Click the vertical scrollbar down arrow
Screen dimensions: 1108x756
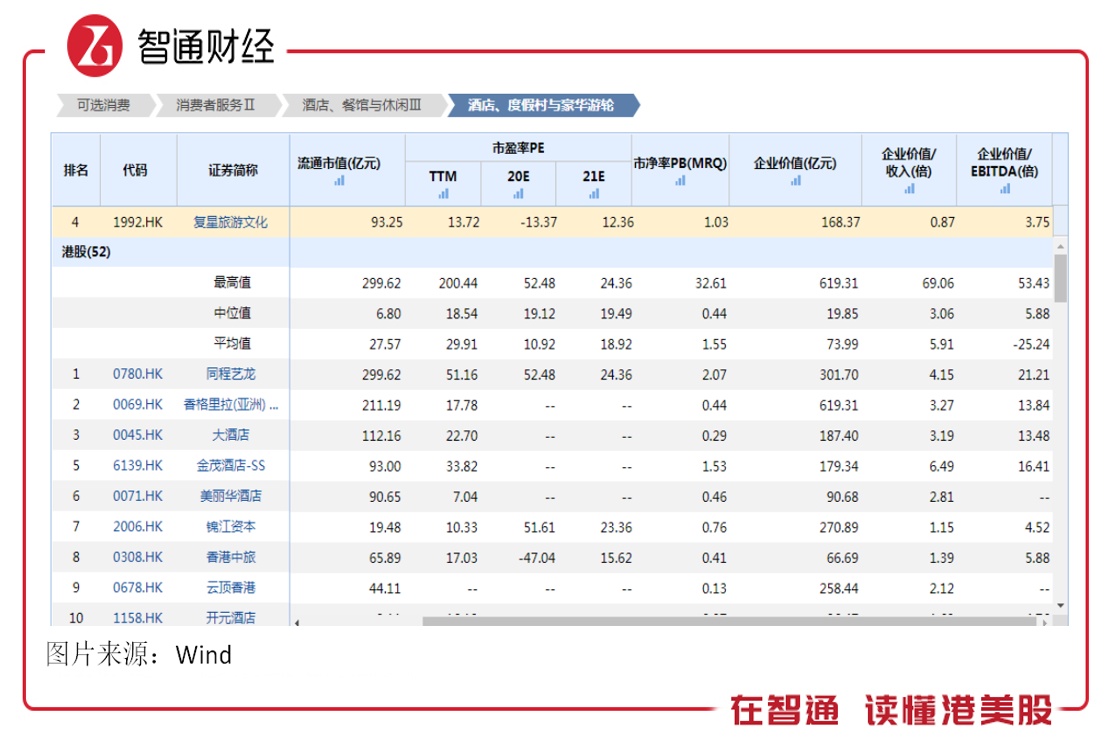point(1060,606)
